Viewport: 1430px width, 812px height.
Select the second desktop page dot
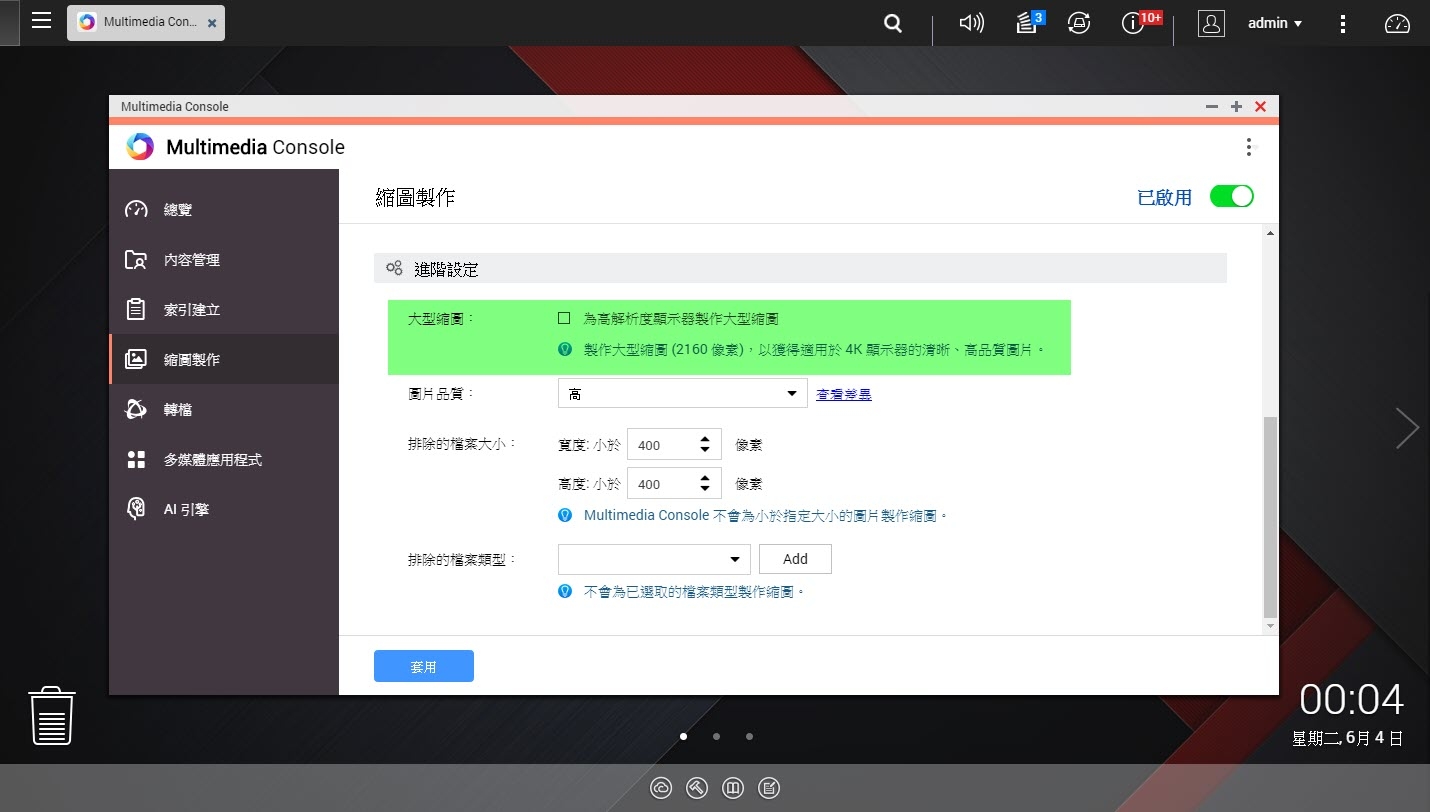pos(717,736)
